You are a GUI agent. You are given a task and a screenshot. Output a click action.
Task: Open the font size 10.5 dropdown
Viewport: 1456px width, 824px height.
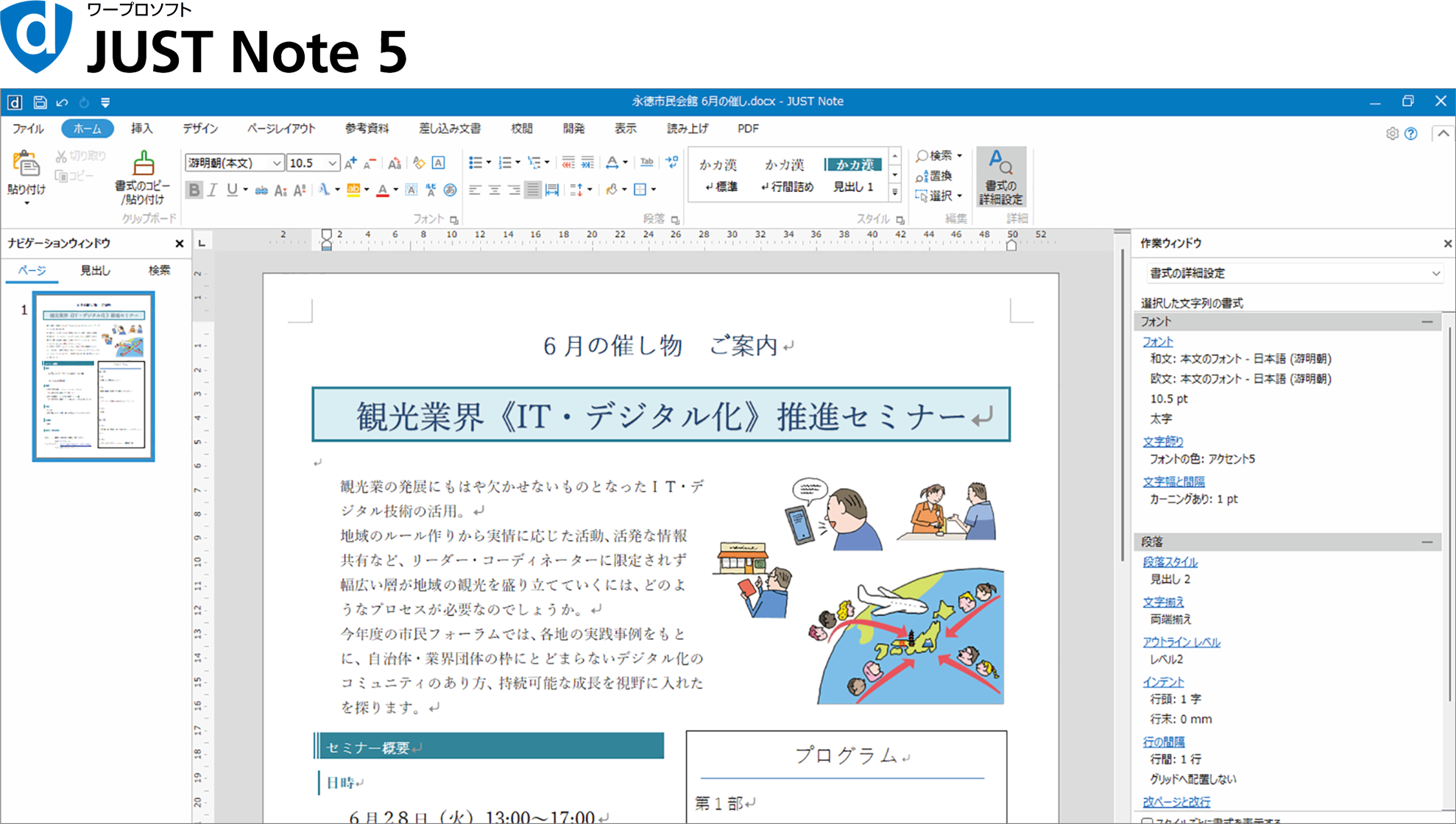tap(333, 163)
